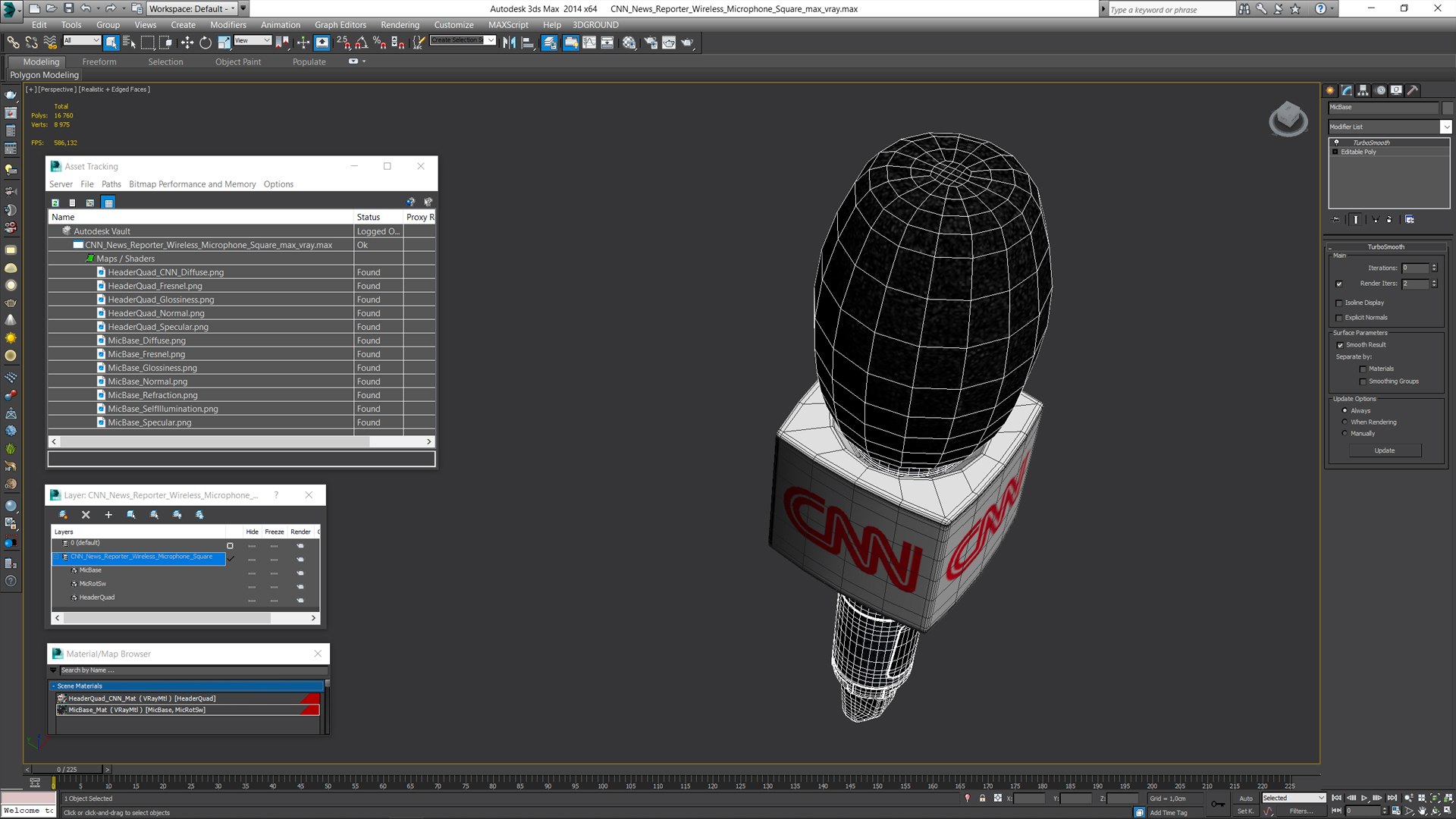This screenshot has width=1456, height=819.
Task: Toggle the Angle Snap tool
Action: pos(362,42)
